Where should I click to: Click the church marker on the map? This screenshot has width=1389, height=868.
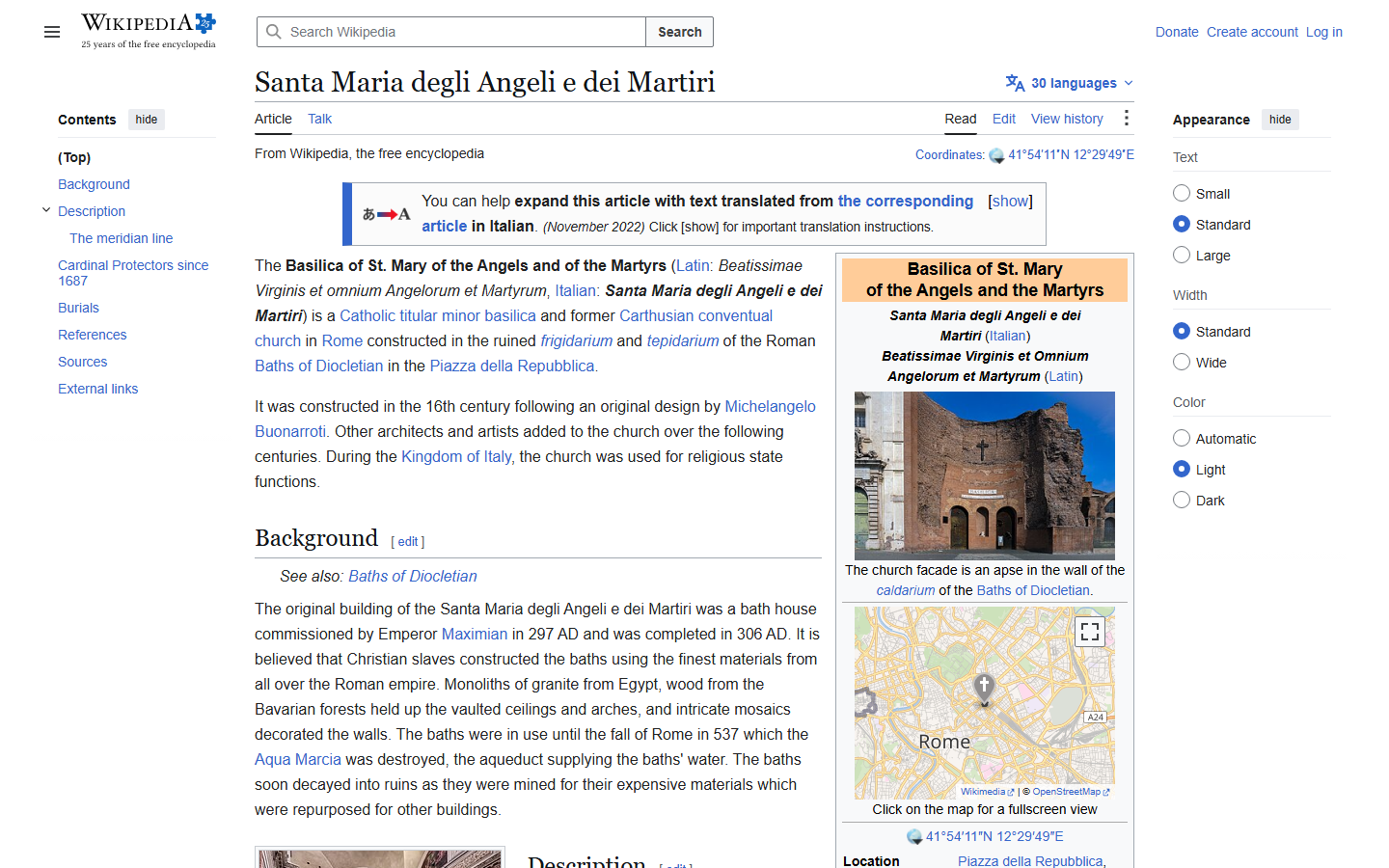coord(984,689)
